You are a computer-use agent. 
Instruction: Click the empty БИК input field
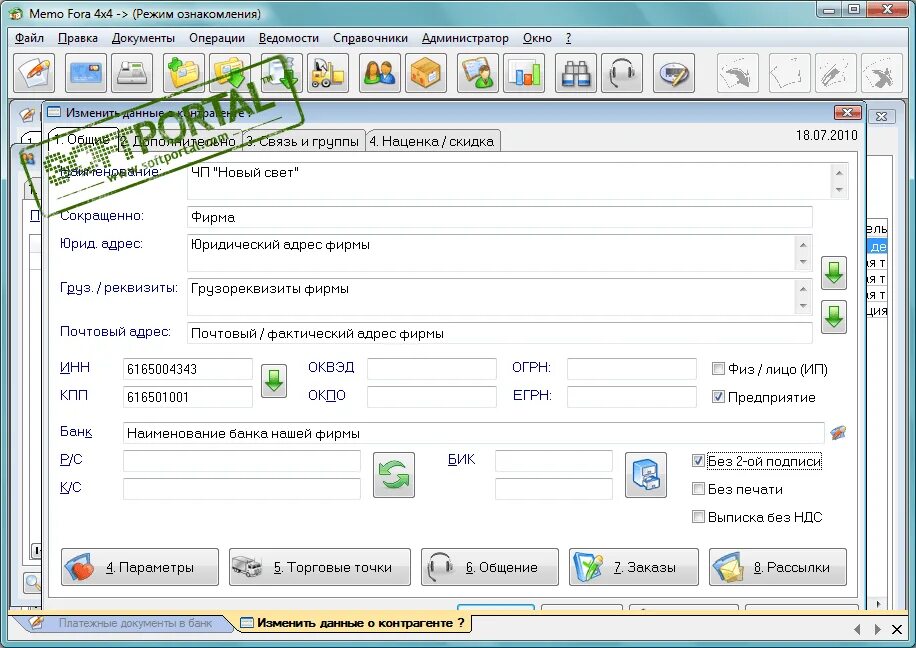pos(553,460)
